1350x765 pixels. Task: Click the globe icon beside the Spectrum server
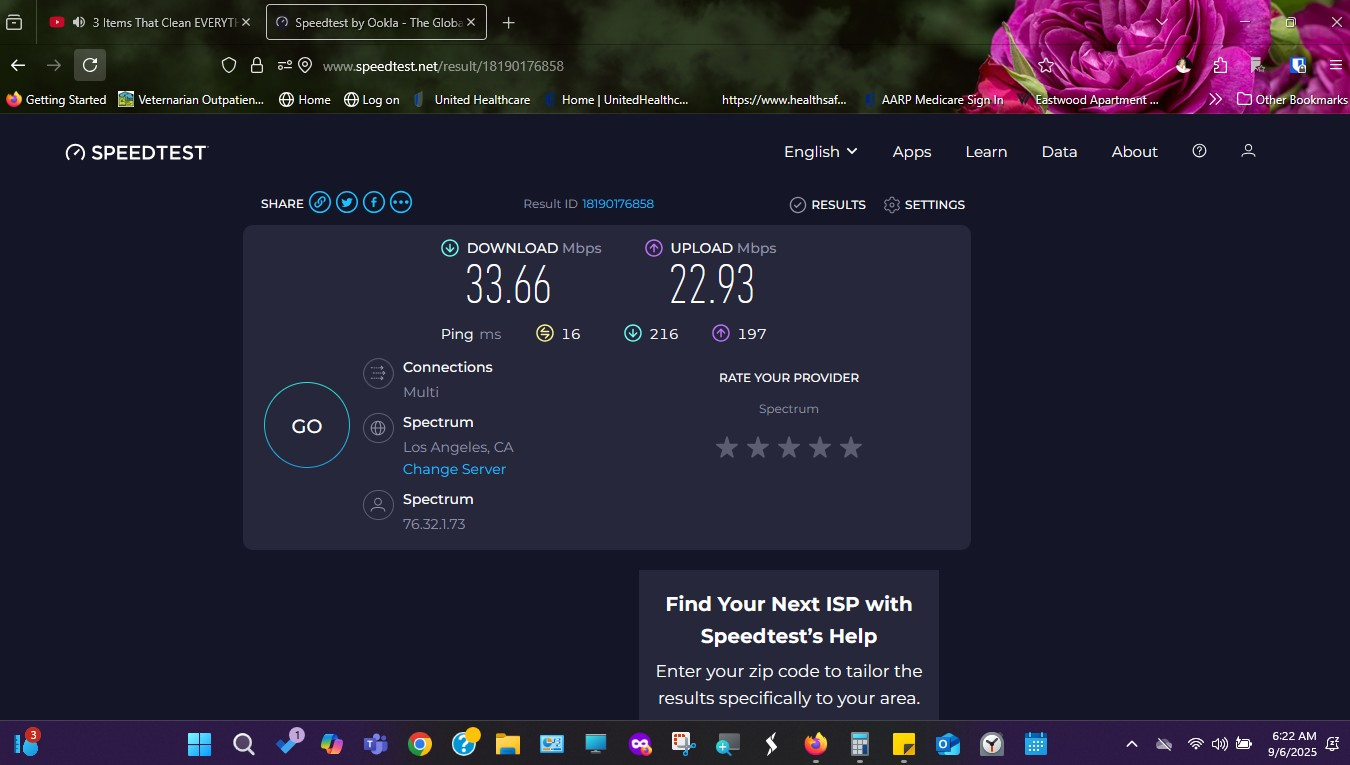pos(378,428)
